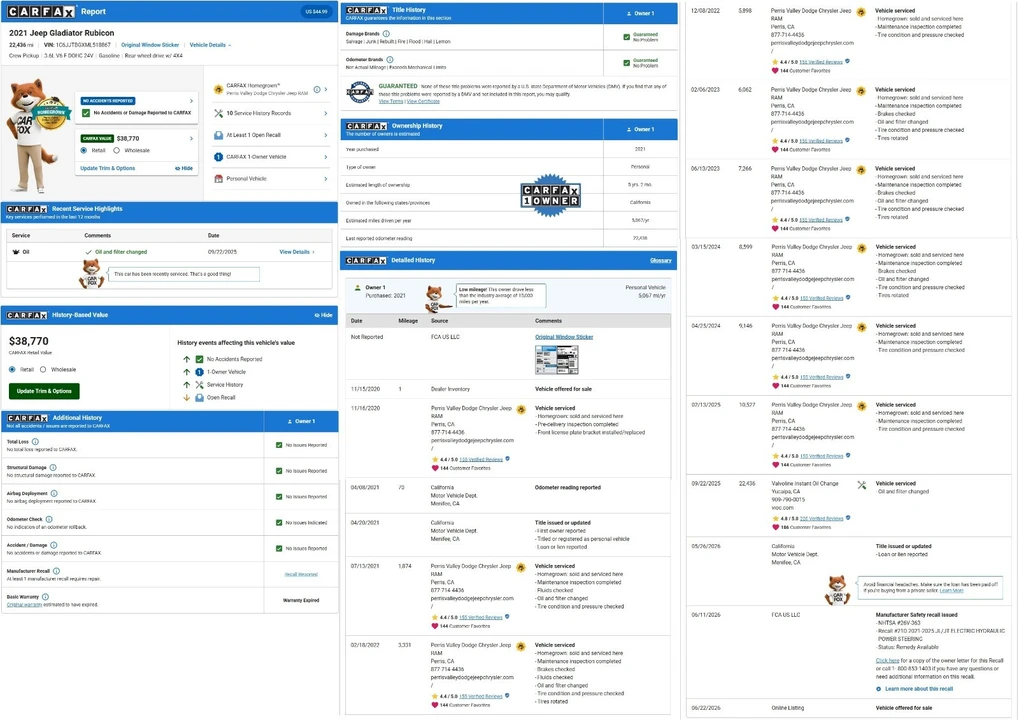Open the chevron on the CARFAX Homegrown row
The height and width of the screenshot is (720, 1019).
tap(326, 89)
